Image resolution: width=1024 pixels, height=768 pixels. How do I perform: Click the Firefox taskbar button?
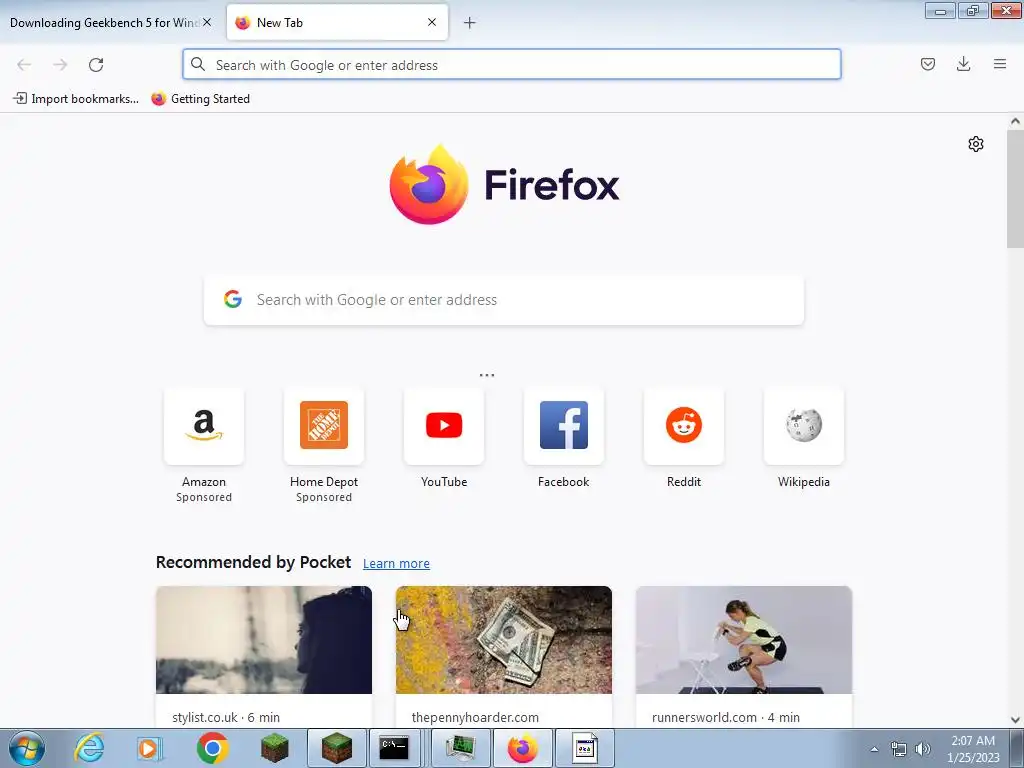(522, 748)
